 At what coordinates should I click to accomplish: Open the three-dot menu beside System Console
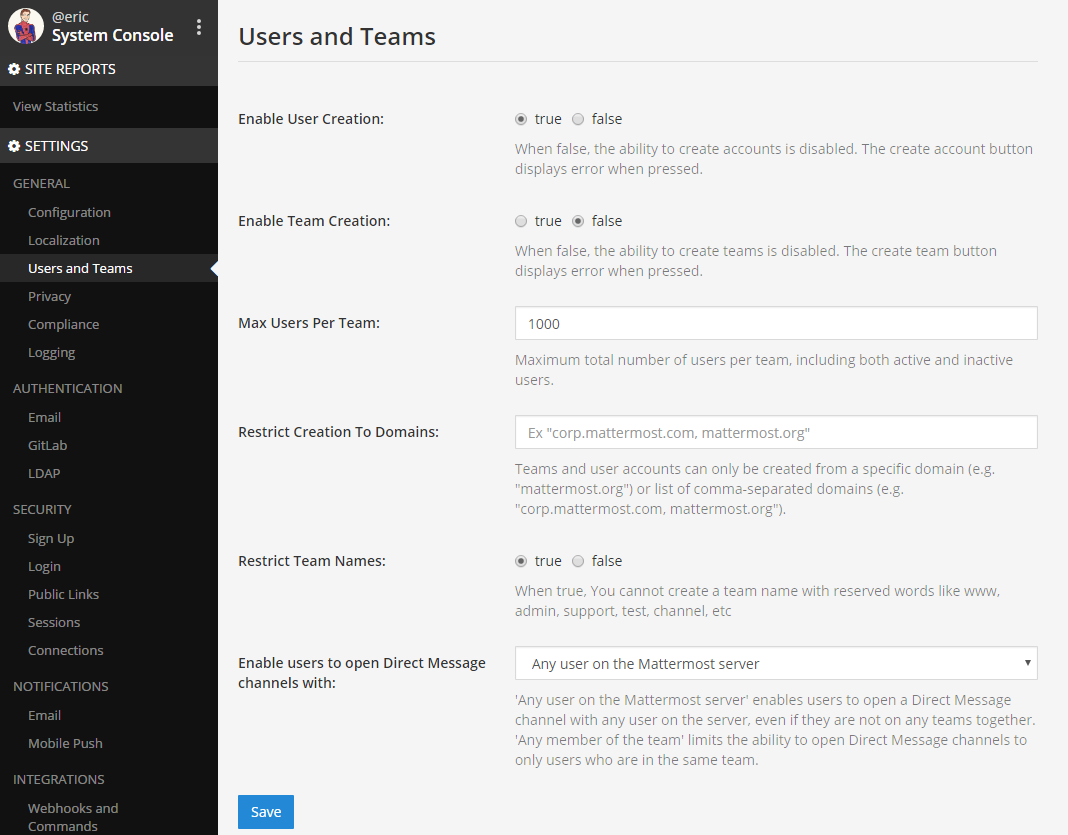click(199, 27)
